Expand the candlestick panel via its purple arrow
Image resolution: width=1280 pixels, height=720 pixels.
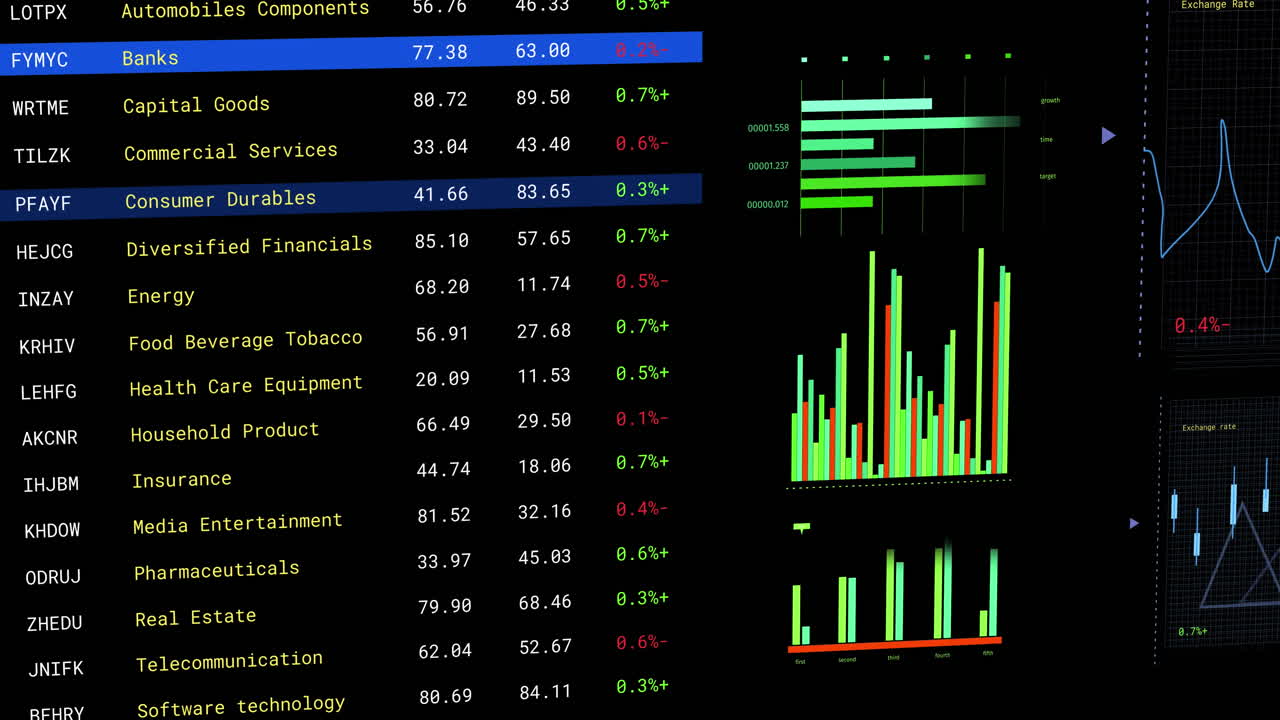(1133, 523)
